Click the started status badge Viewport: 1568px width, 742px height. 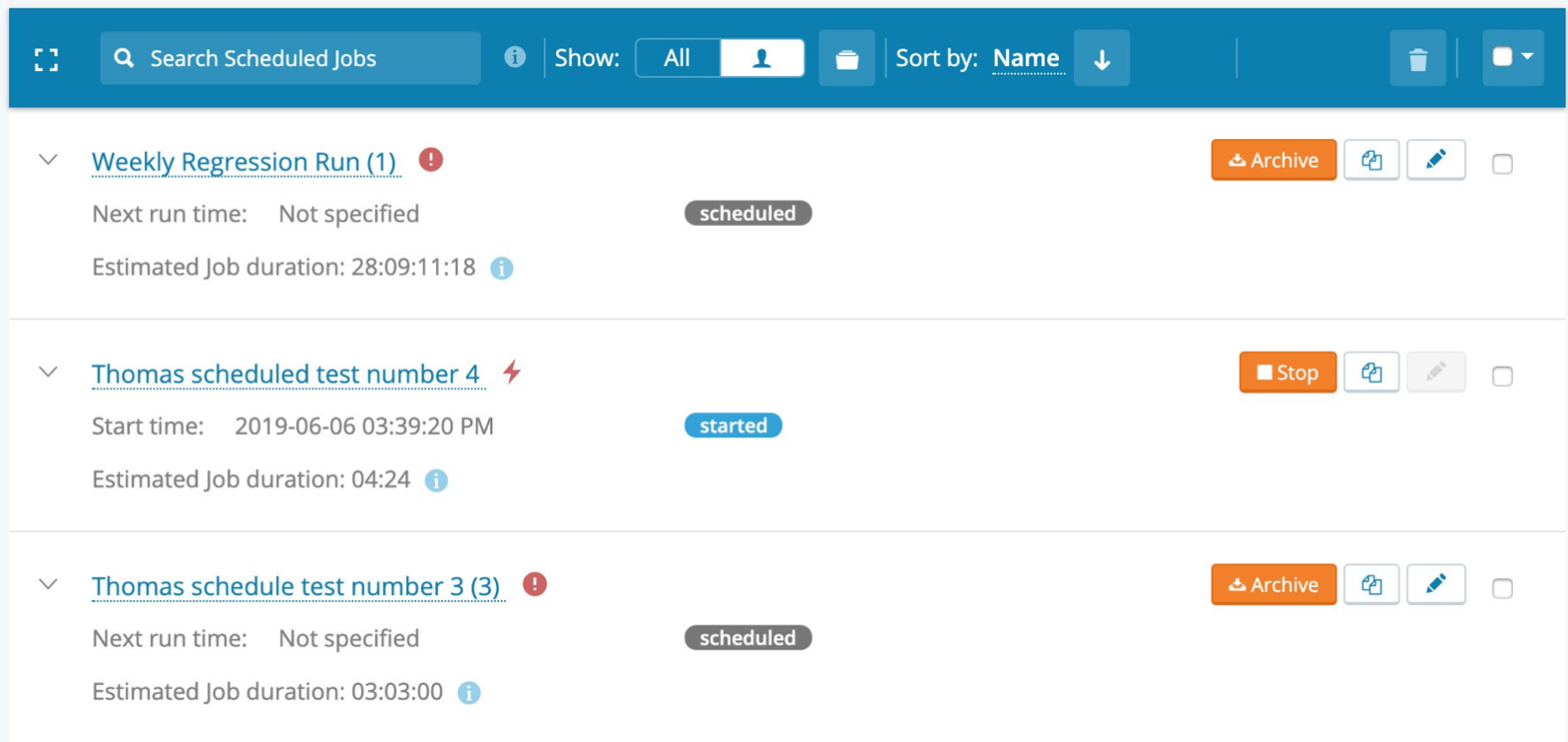pos(733,425)
